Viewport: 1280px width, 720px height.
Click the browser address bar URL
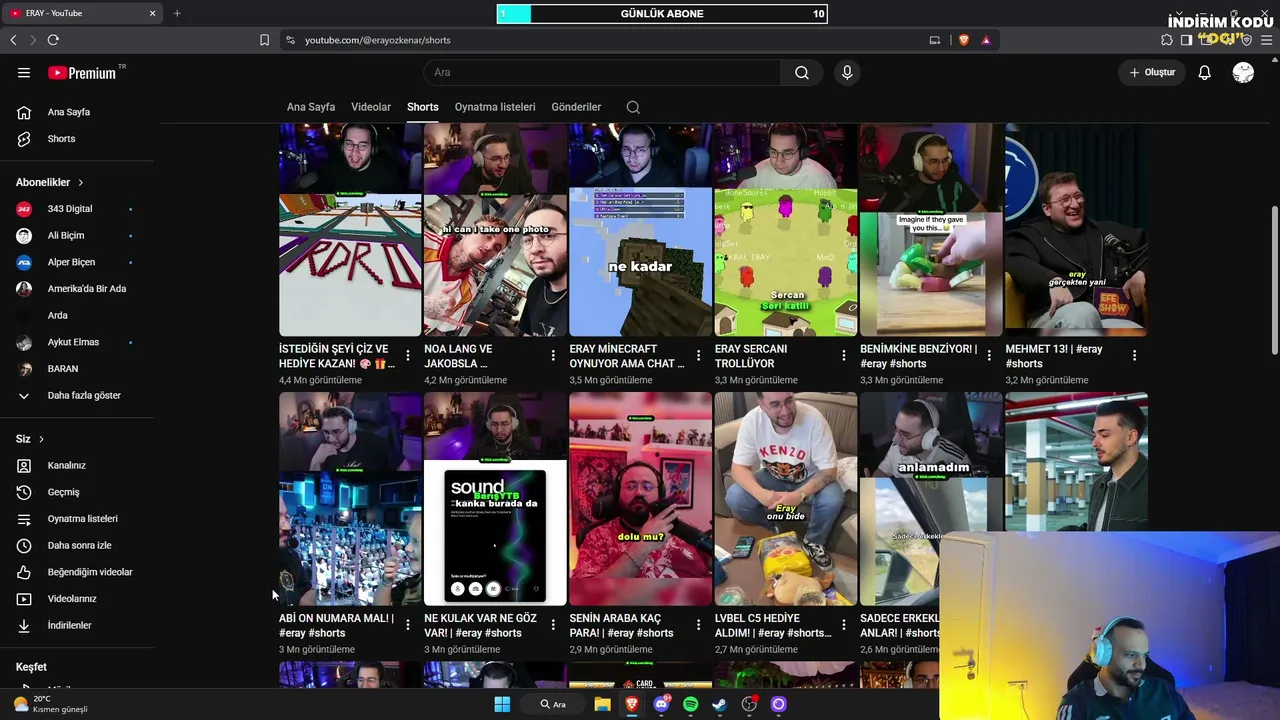click(x=378, y=40)
